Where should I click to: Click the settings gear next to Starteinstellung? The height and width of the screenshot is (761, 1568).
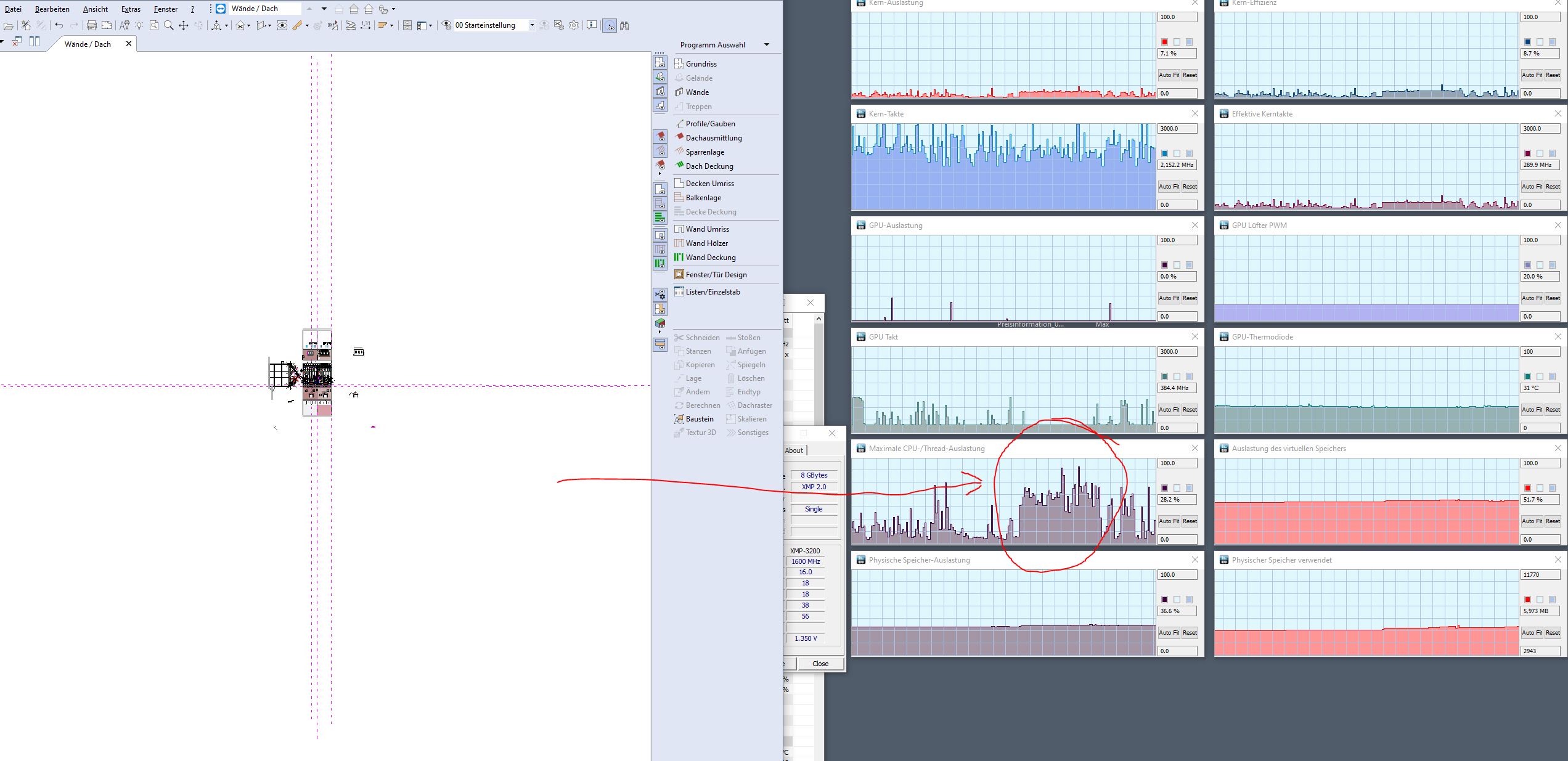[574, 25]
